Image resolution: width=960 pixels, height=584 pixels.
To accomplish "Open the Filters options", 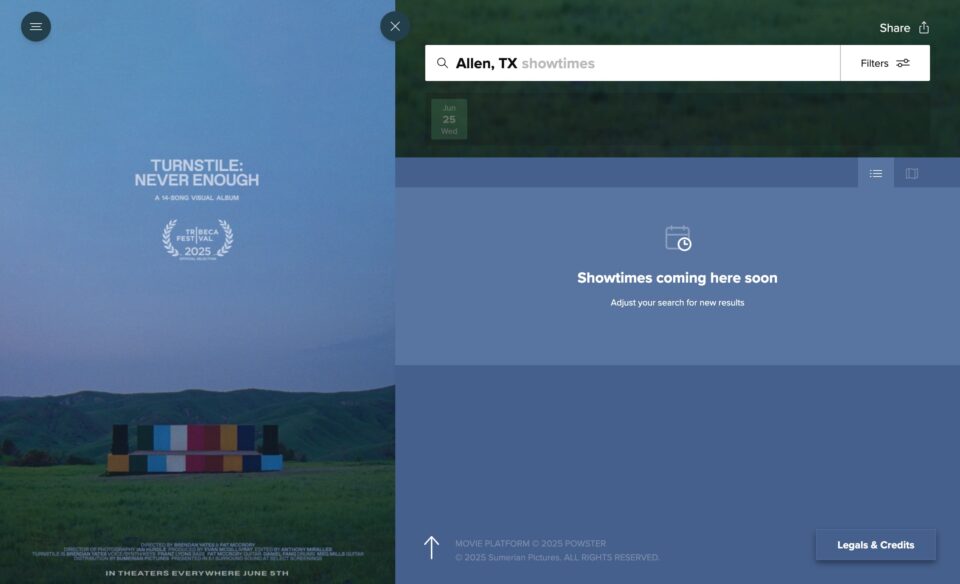I will [885, 63].
